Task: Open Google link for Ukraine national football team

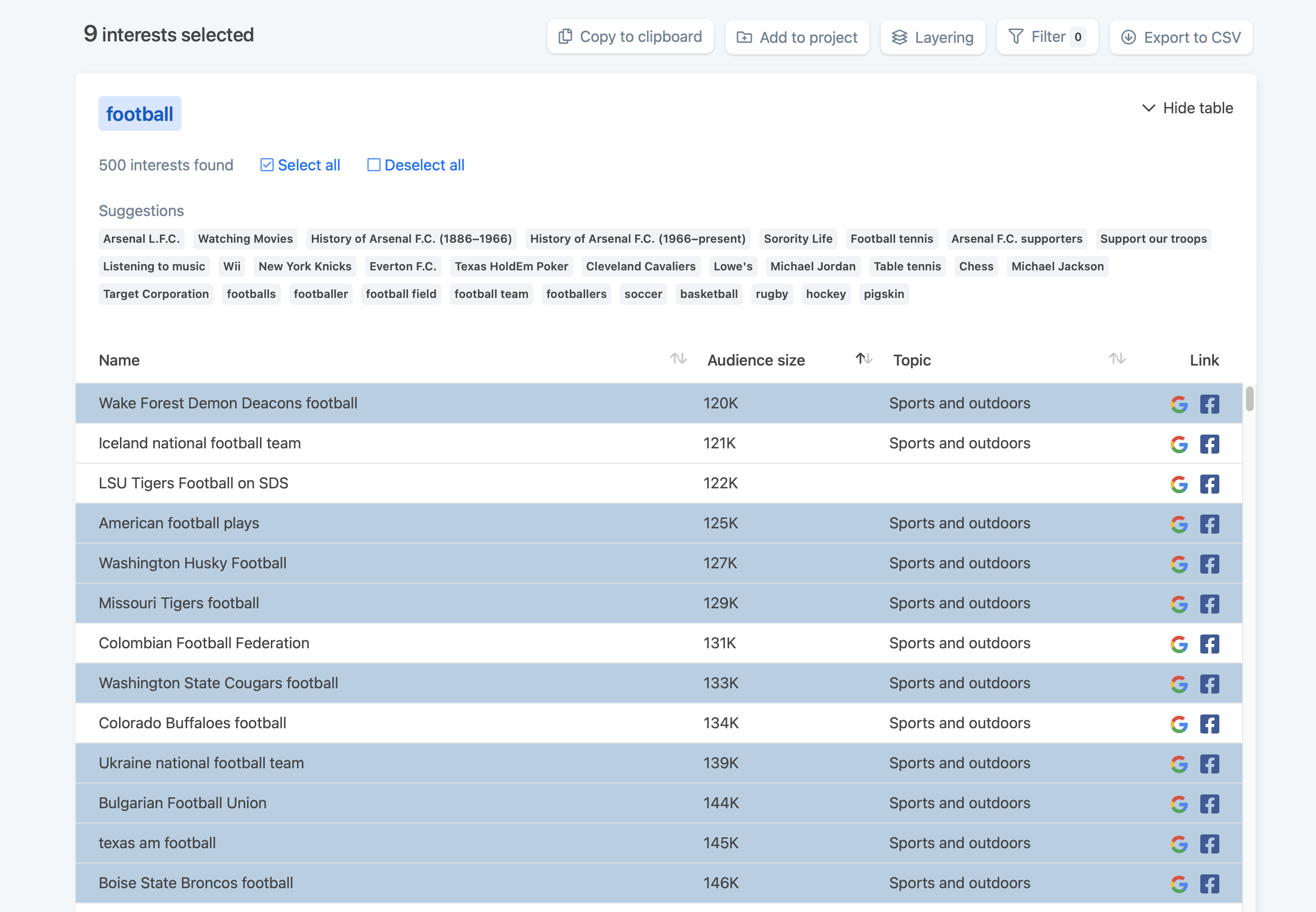Action: pos(1178,764)
